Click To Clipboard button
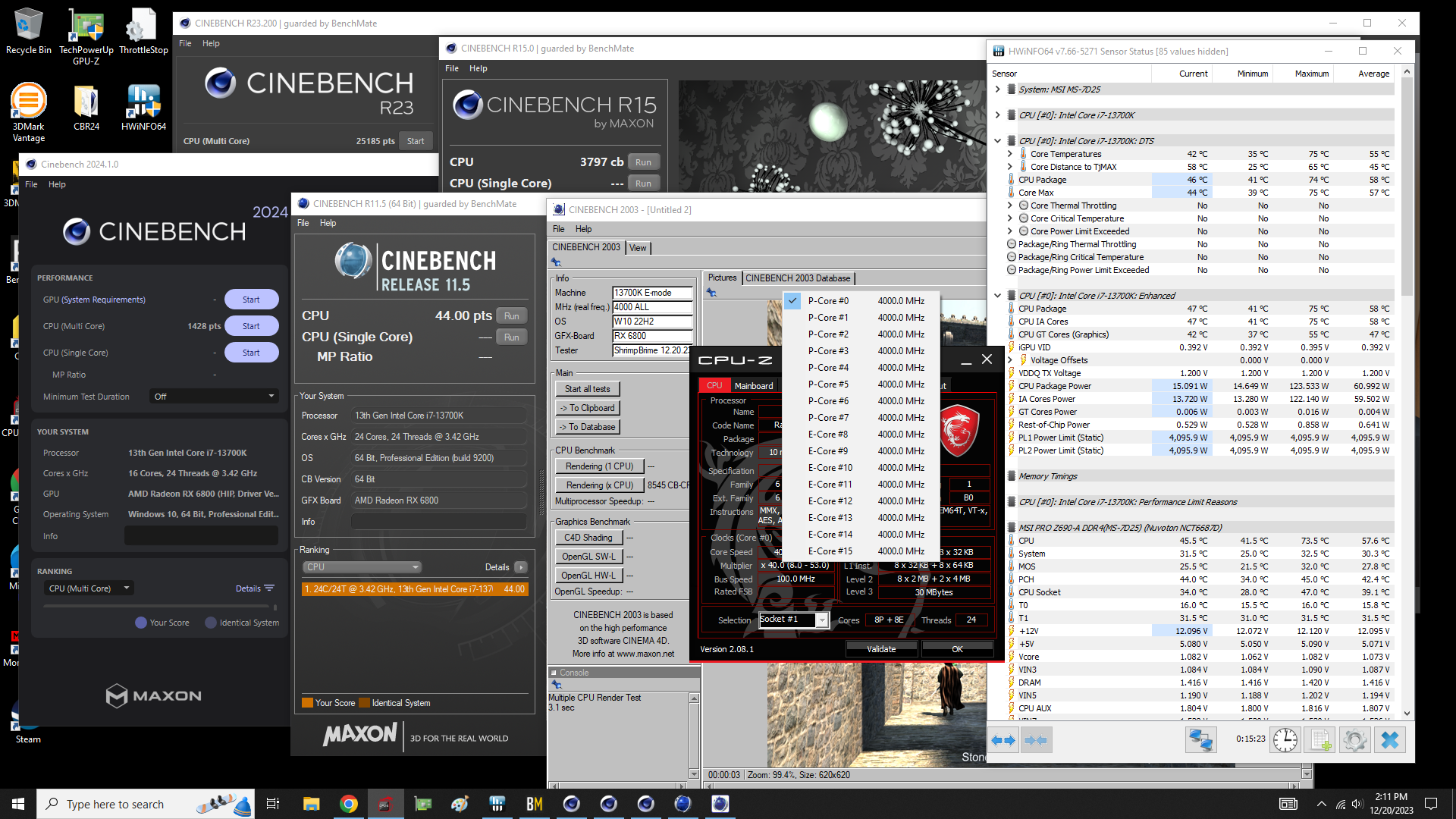 587,408
